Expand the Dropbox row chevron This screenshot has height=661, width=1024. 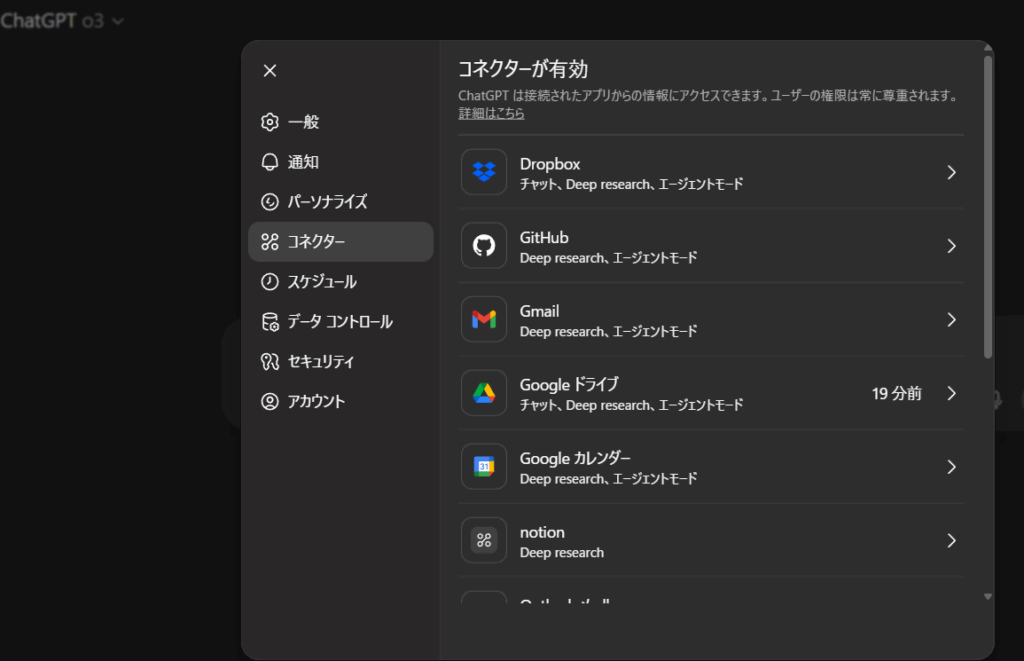[952, 172]
